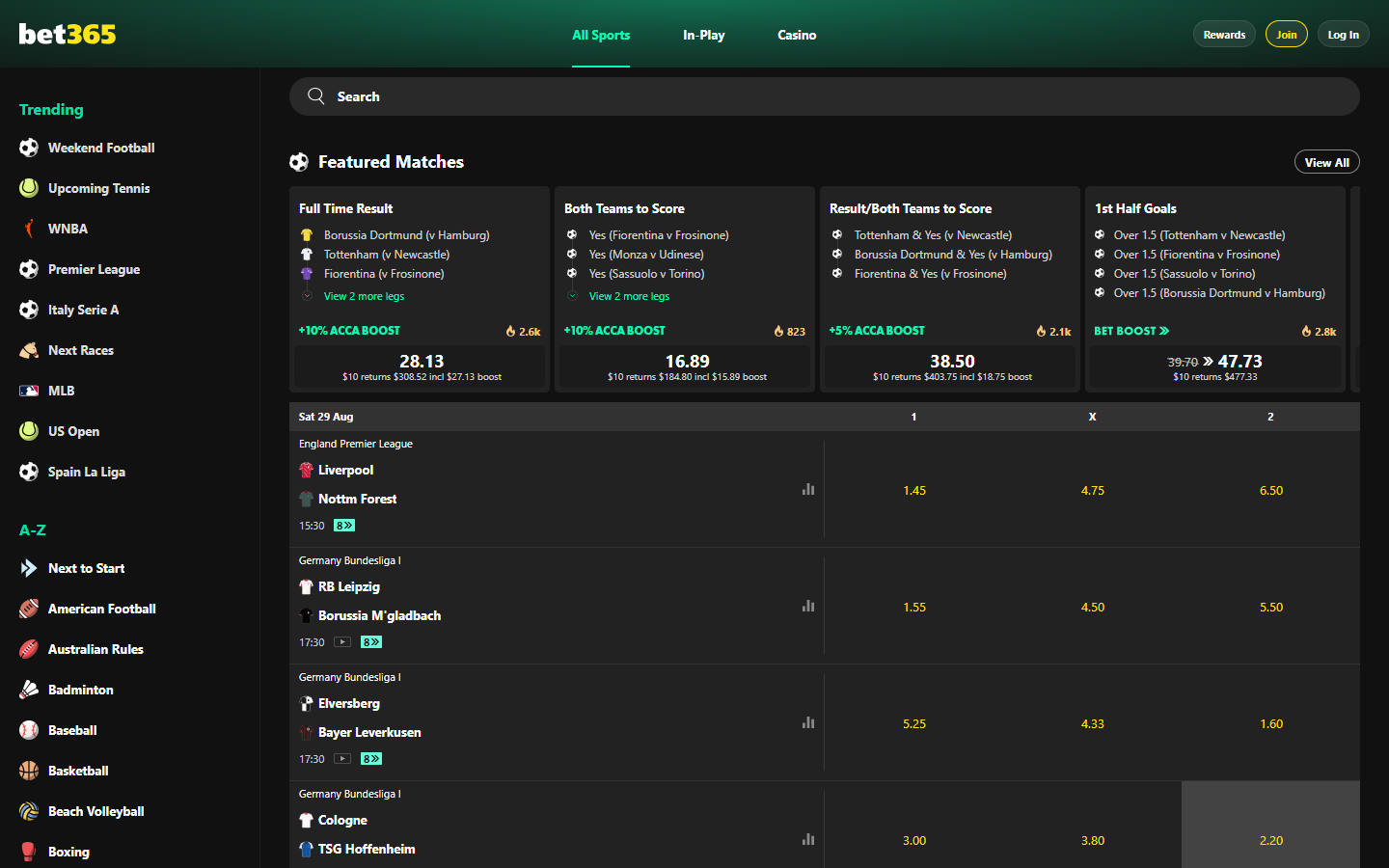Viewport: 1389px width, 868px height.
Task: Open Weekend Football link
Action: (101, 148)
